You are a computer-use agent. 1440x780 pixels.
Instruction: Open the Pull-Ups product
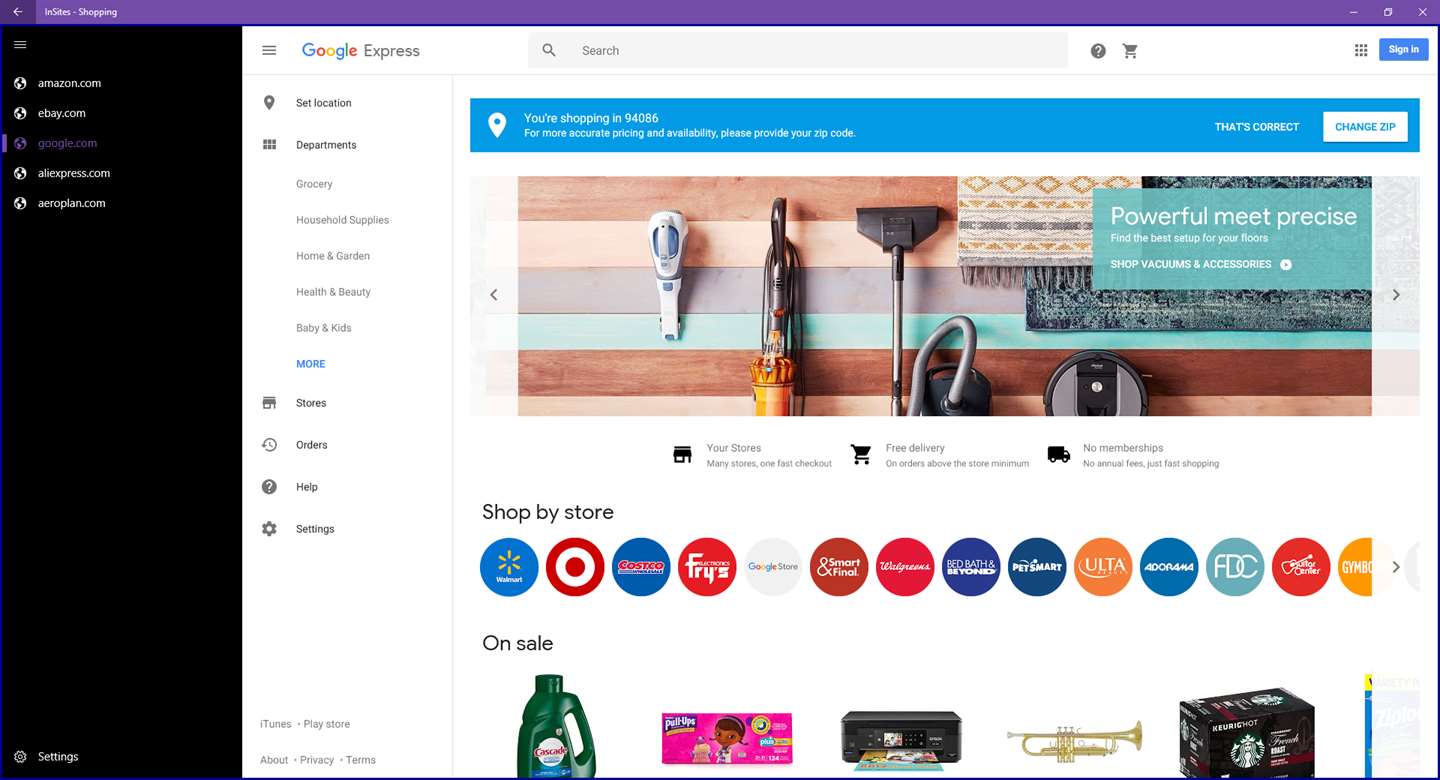pyautogui.click(x=727, y=739)
